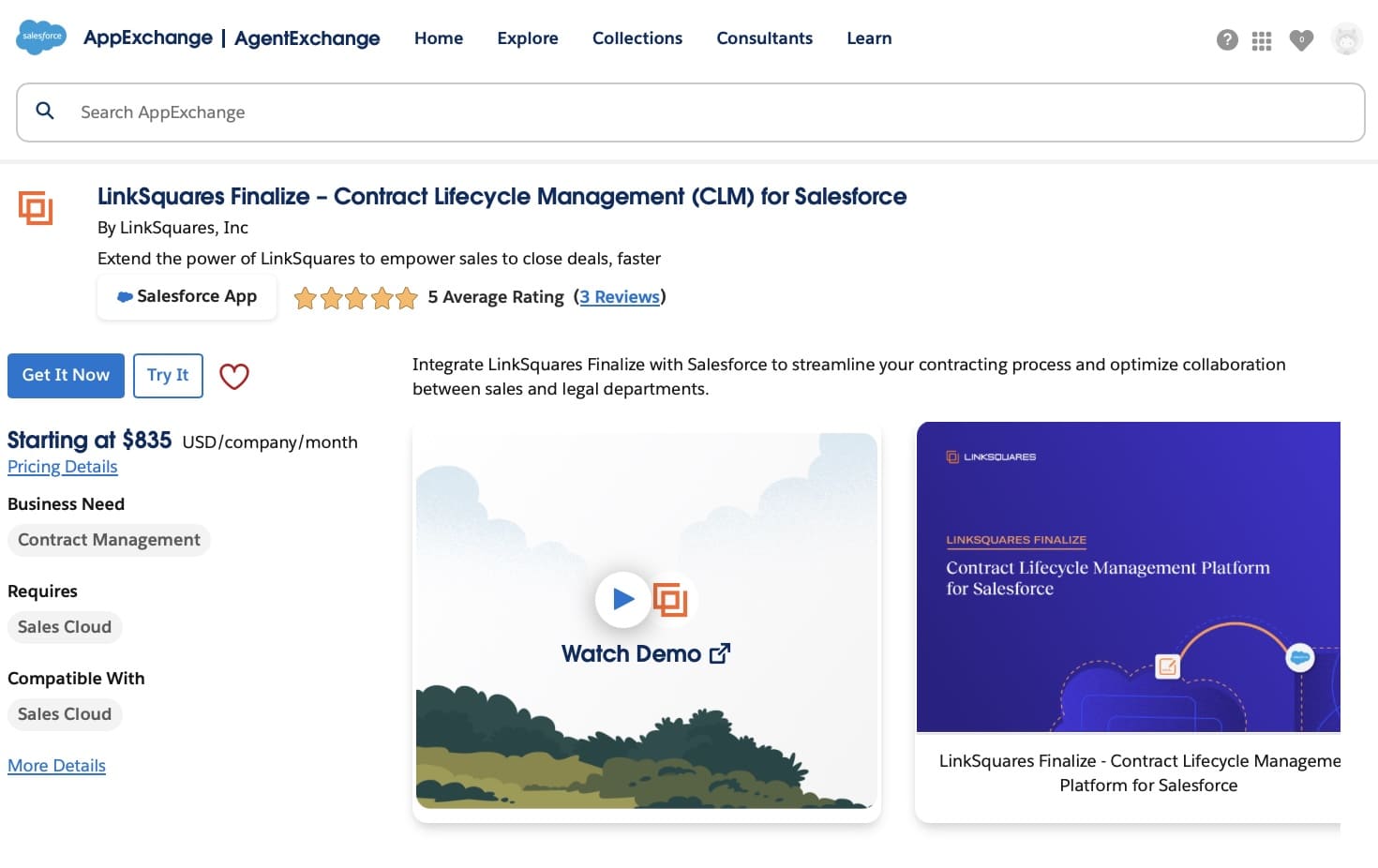Click the Compatible With Sales Cloud chip
The image size is (1378, 868).
(x=64, y=713)
